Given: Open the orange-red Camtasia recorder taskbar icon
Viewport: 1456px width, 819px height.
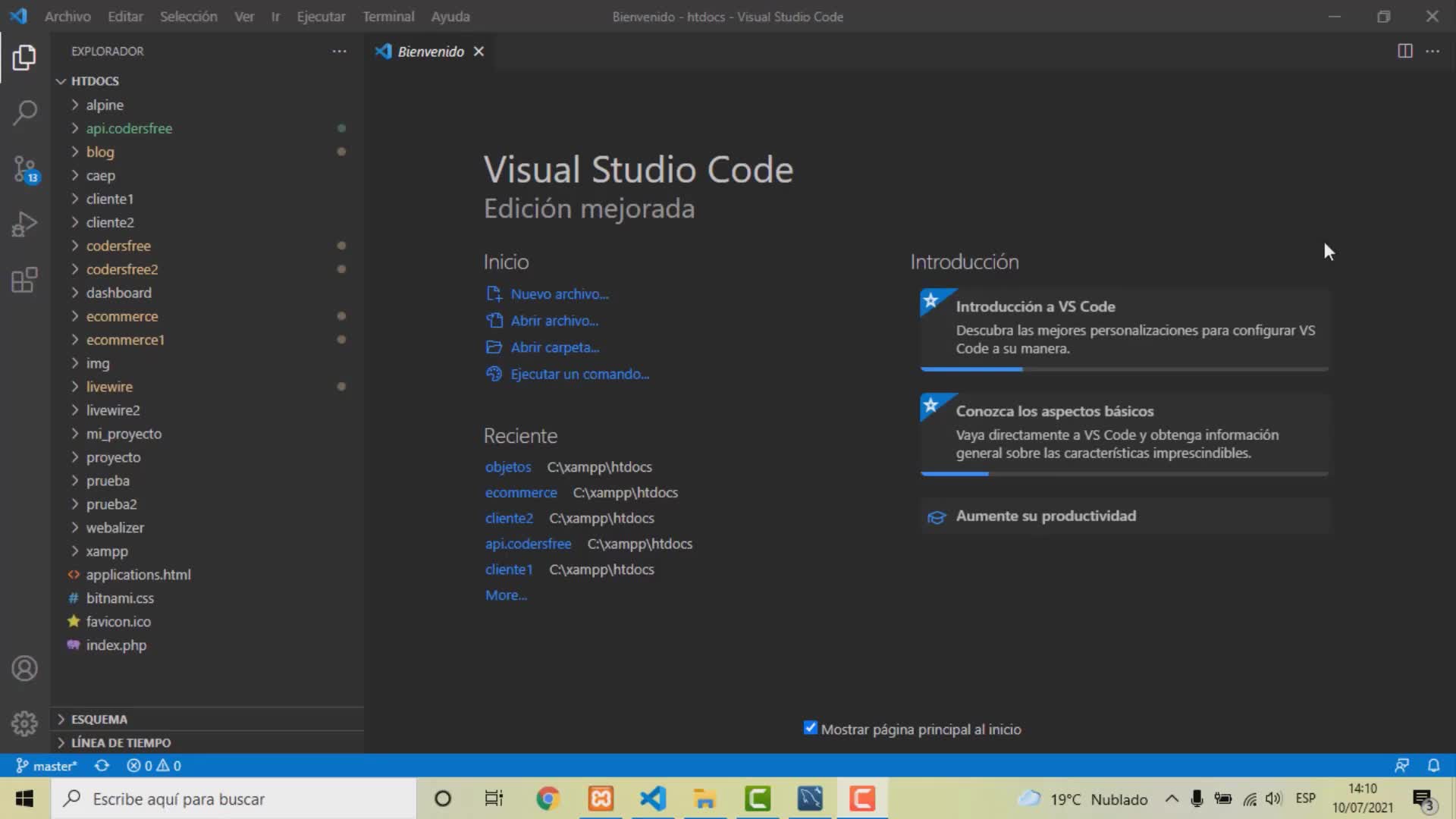Looking at the screenshot, I should [x=862, y=799].
